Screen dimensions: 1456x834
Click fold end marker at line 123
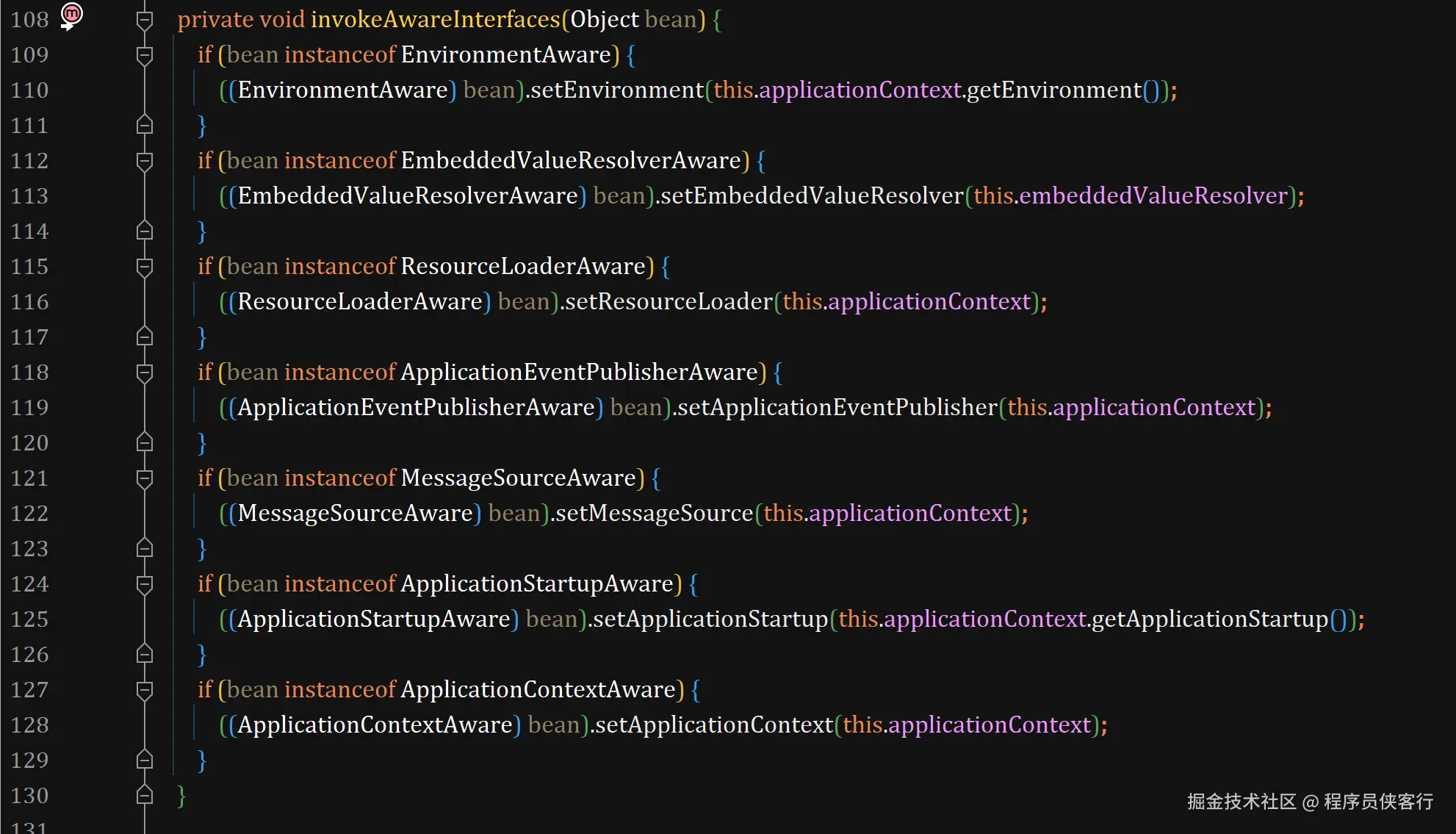pyautogui.click(x=145, y=549)
